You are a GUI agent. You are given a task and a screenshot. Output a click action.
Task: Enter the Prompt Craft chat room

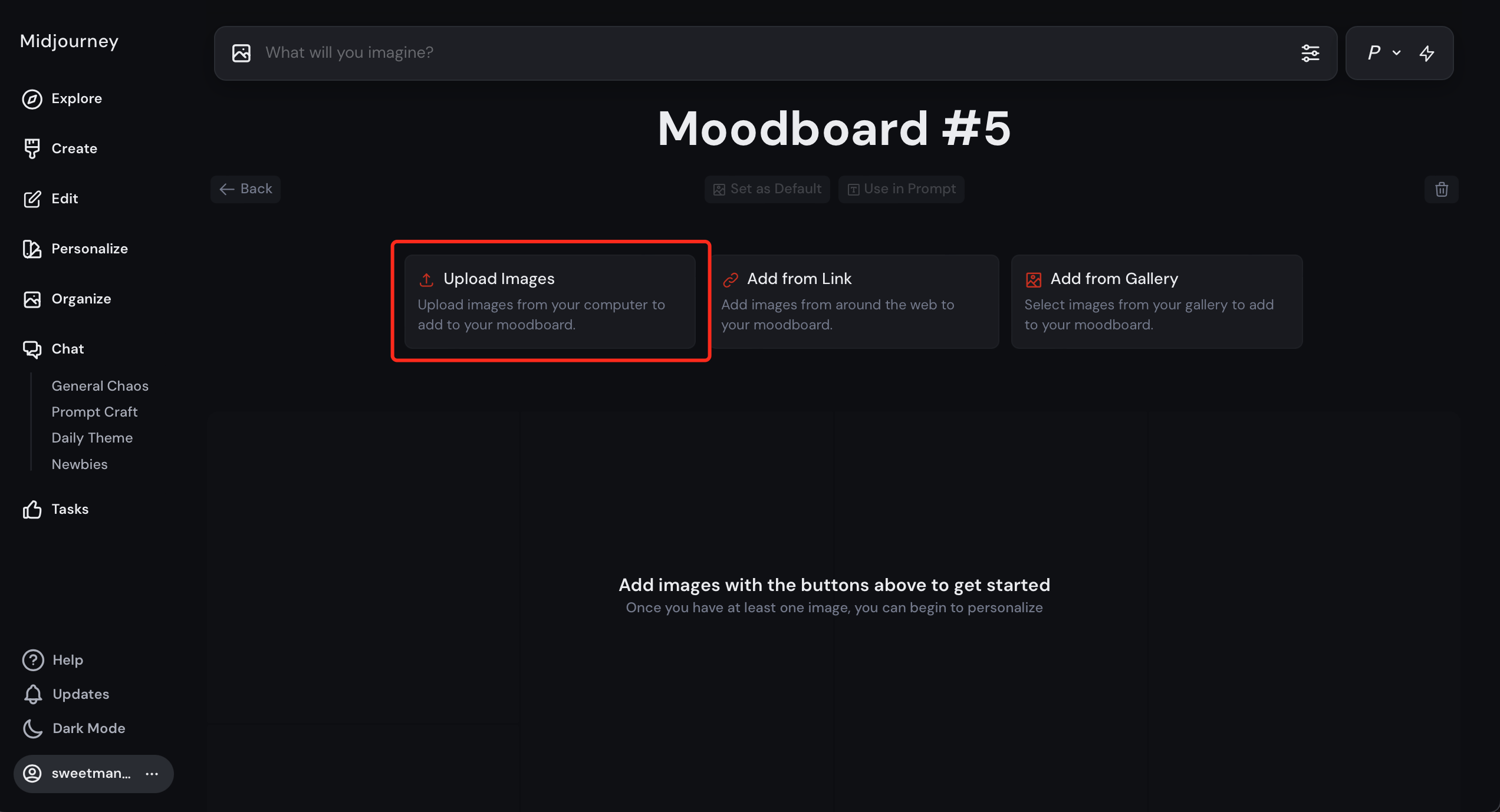(94, 412)
